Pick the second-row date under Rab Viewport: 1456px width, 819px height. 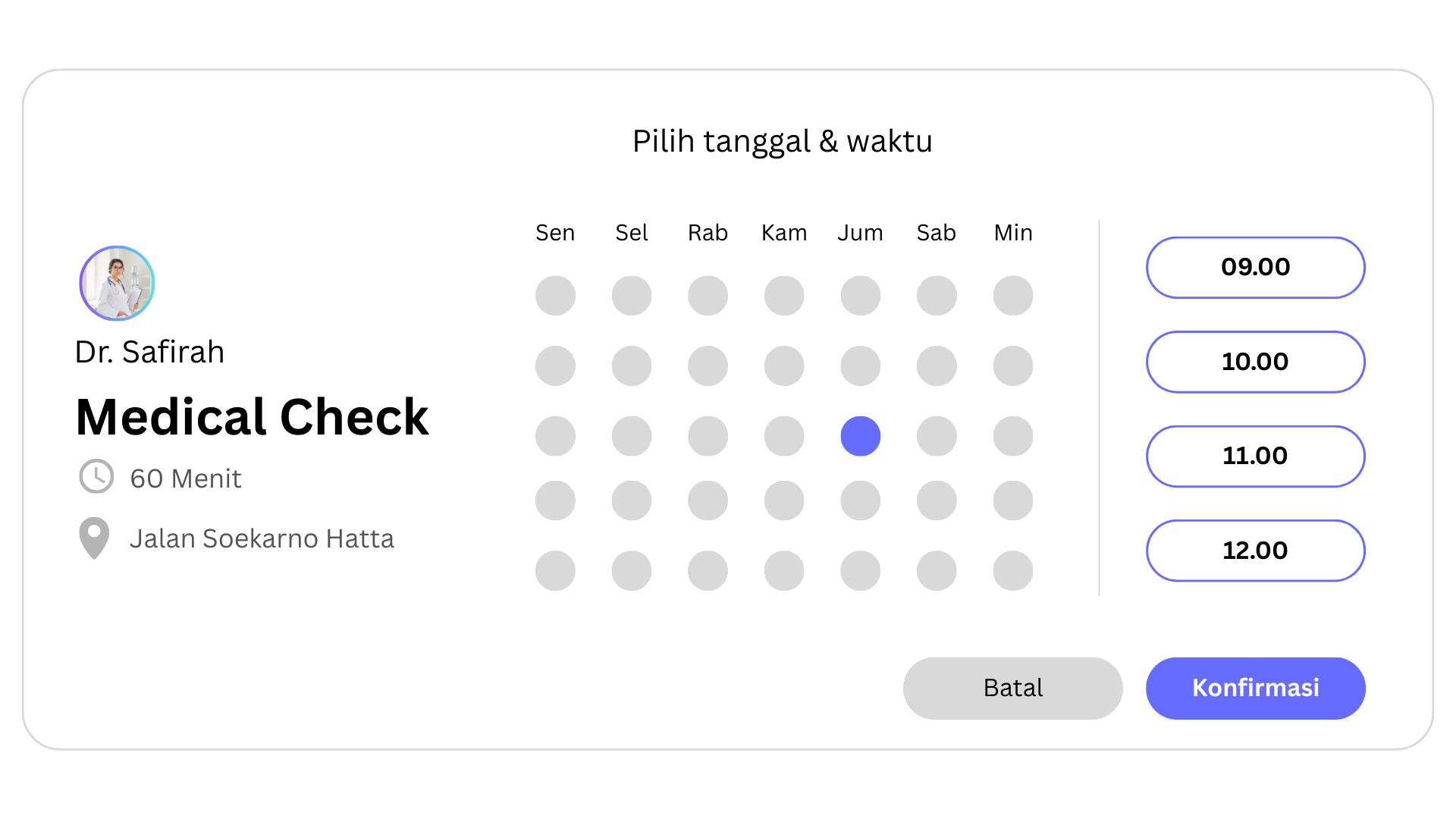pos(708,366)
